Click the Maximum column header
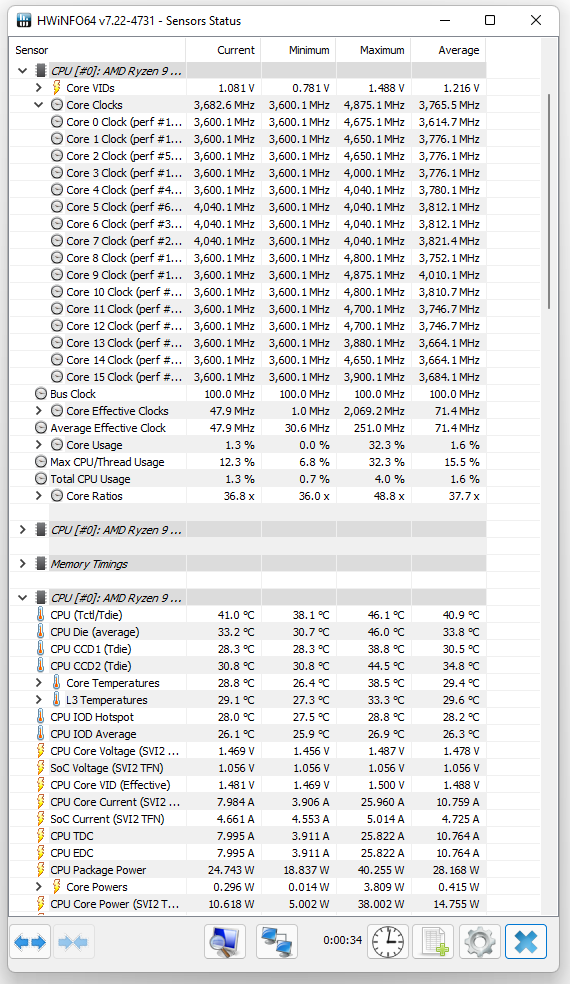 [374, 50]
